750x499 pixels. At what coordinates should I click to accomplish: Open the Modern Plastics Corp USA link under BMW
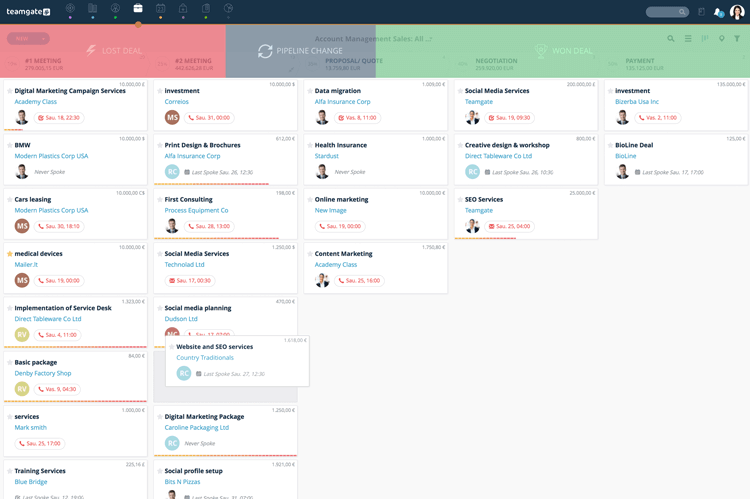(51, 156)
